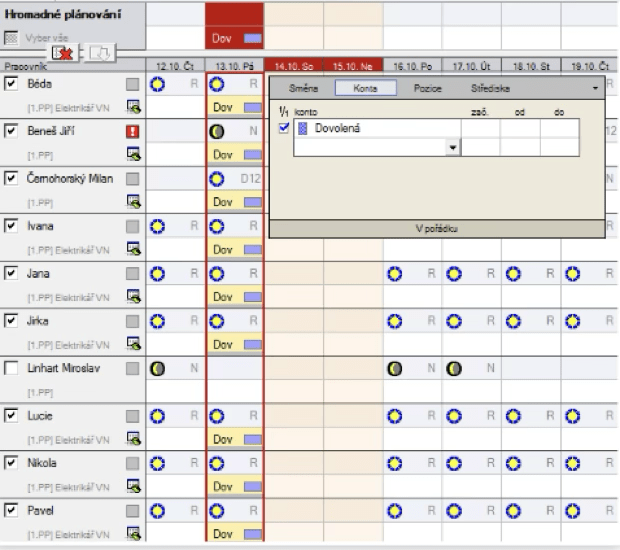Open Lucie's plan detail icon
The image size is (620, 550).
click(134, 439)
